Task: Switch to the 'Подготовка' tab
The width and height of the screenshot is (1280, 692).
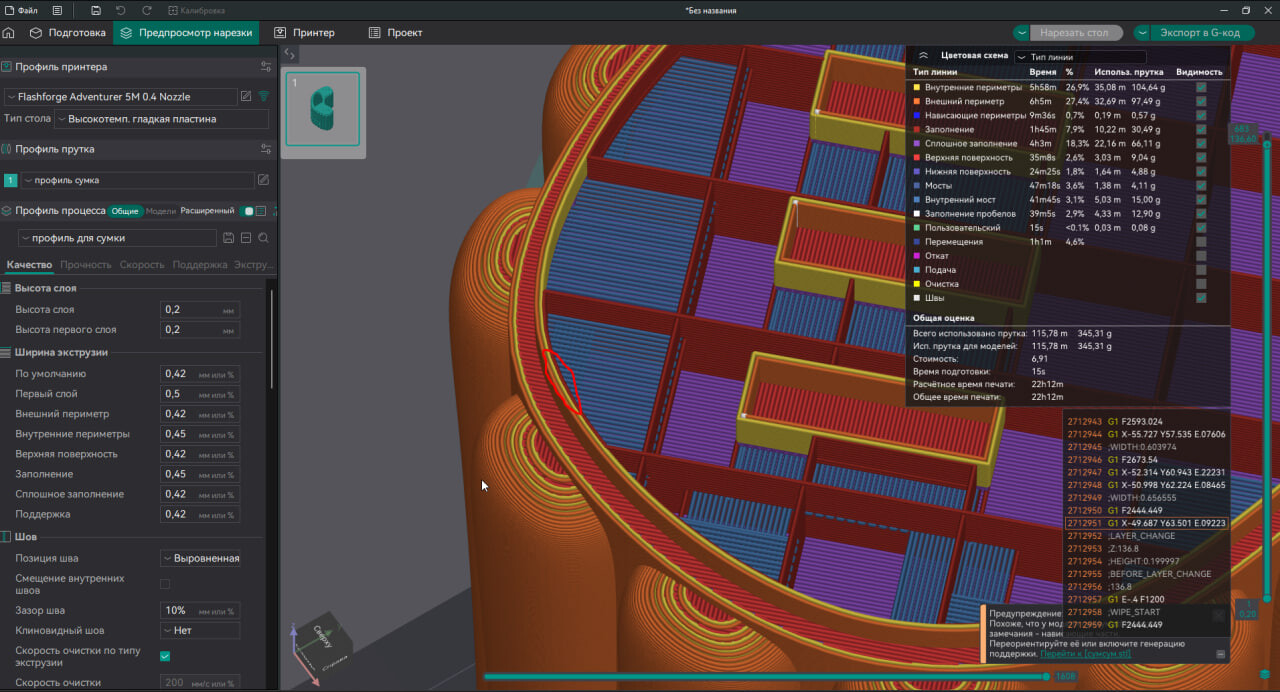Action: pyautogui.click(x=67, y=33)
